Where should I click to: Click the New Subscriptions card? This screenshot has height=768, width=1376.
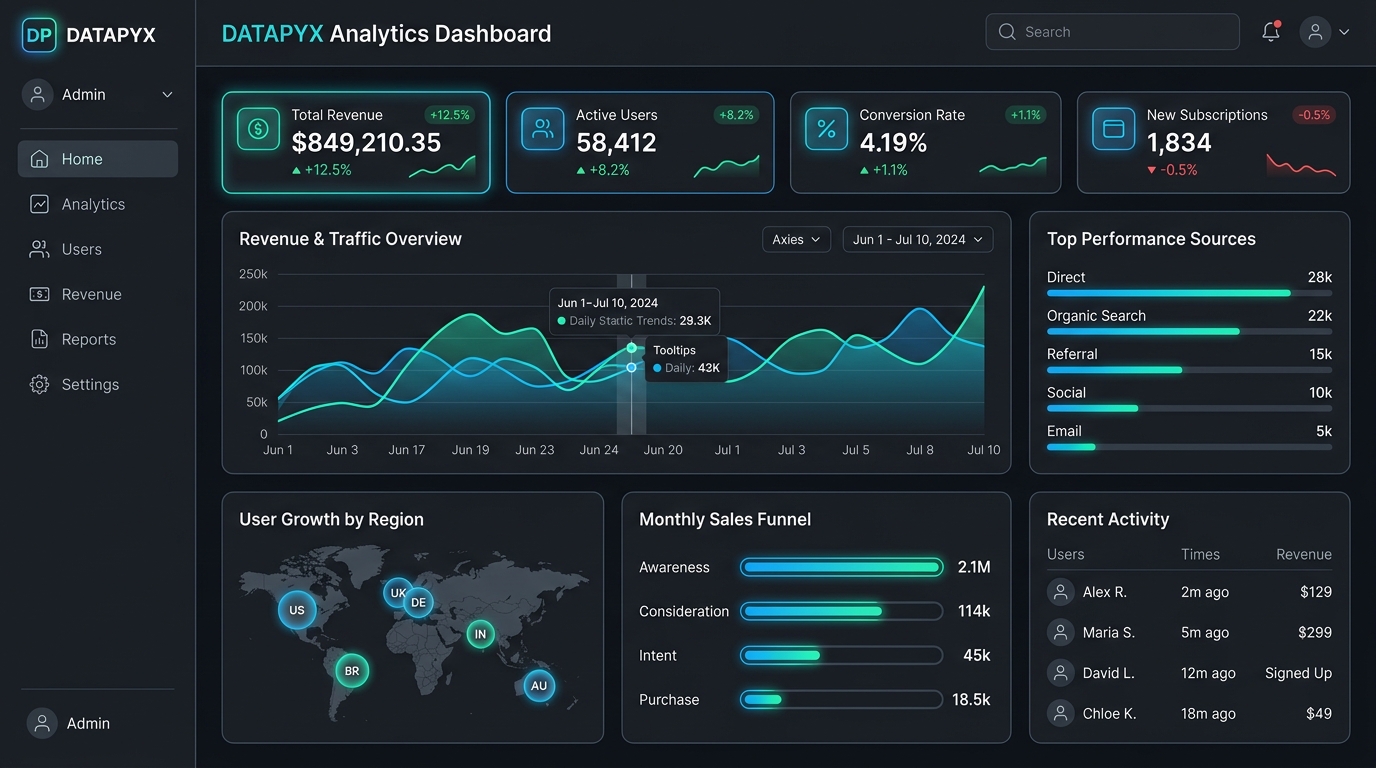1213,142
